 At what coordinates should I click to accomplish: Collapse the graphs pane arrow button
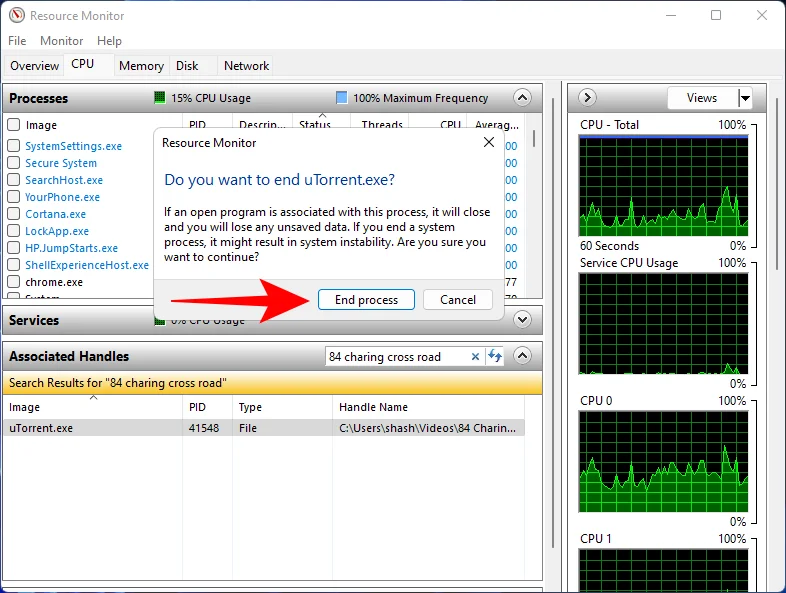(x=587, y=97)
